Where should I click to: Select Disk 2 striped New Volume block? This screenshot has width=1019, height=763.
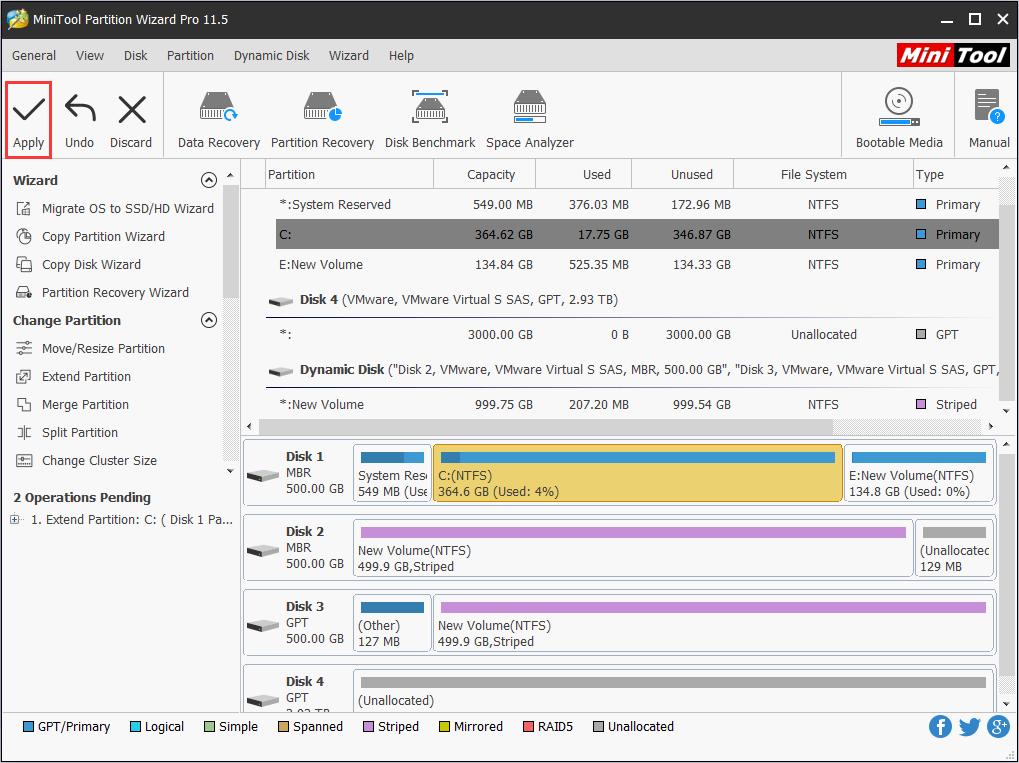(633, 548)
